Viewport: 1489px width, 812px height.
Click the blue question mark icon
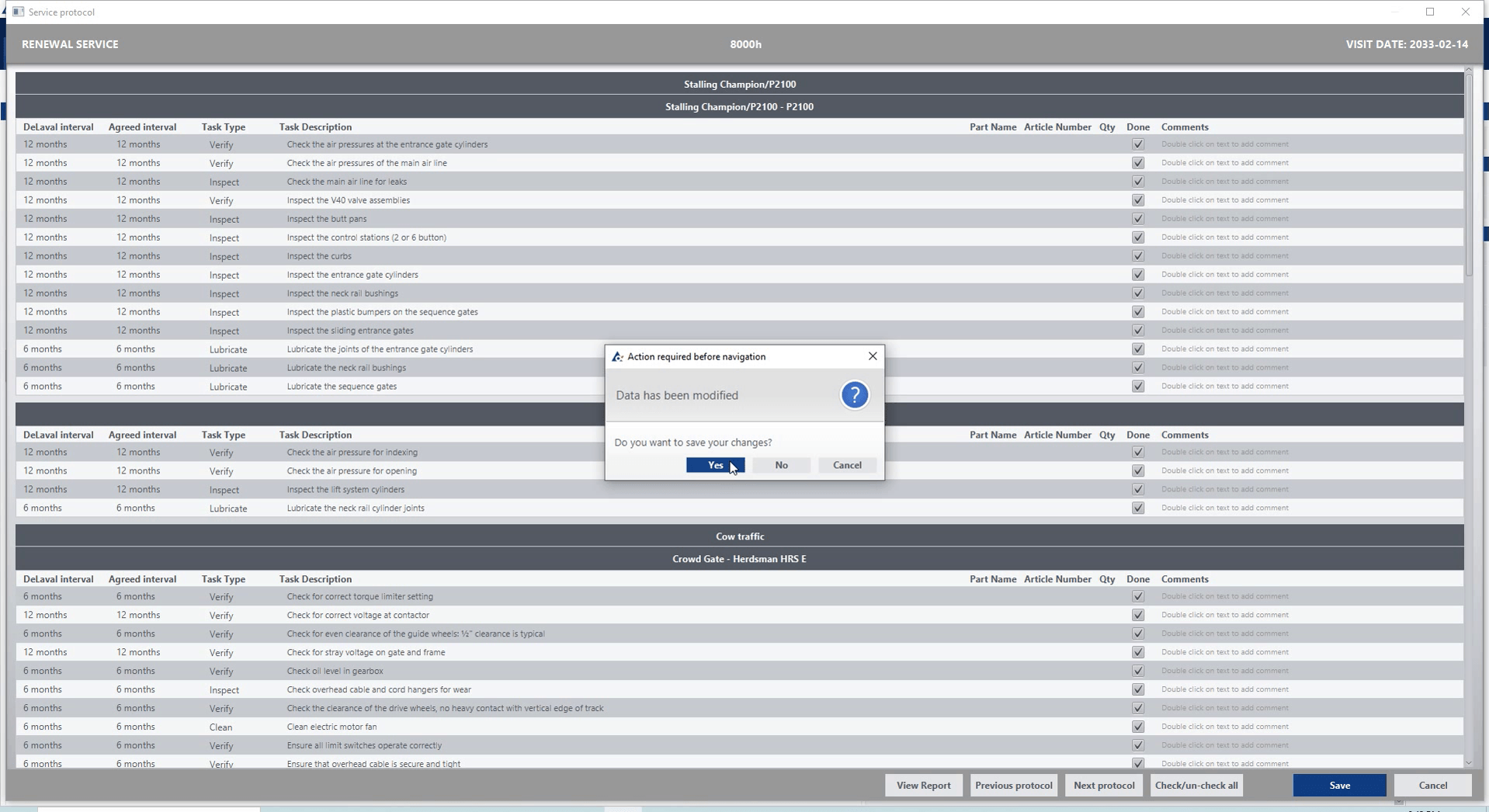pos(854,395)
